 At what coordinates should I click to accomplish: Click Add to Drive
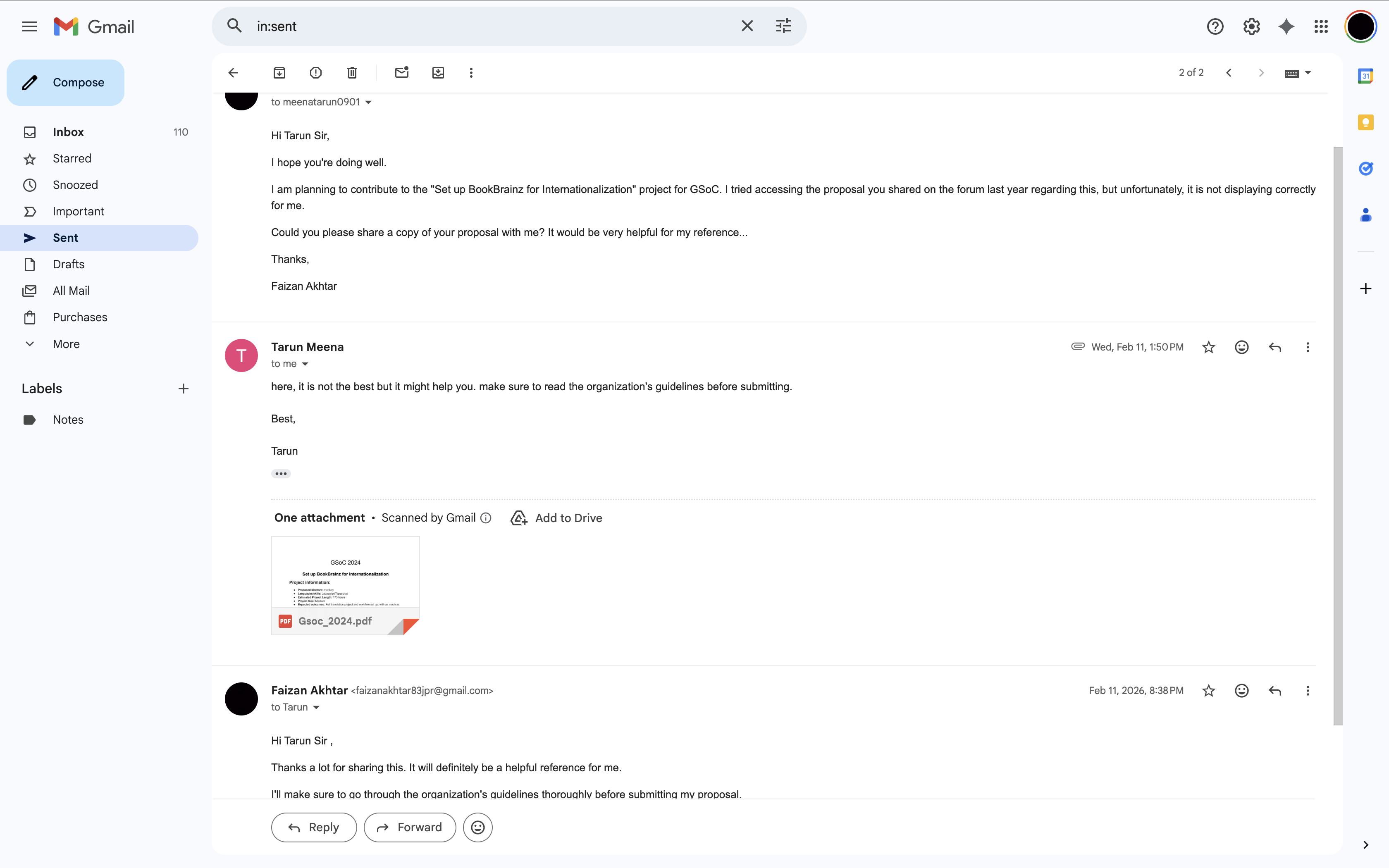pyautogui.click(x=556, y=518)
